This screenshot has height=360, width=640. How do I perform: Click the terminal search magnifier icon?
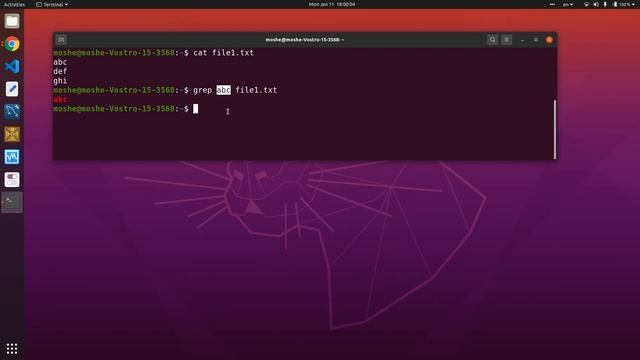pyautogui.click(x=492, y=40)
